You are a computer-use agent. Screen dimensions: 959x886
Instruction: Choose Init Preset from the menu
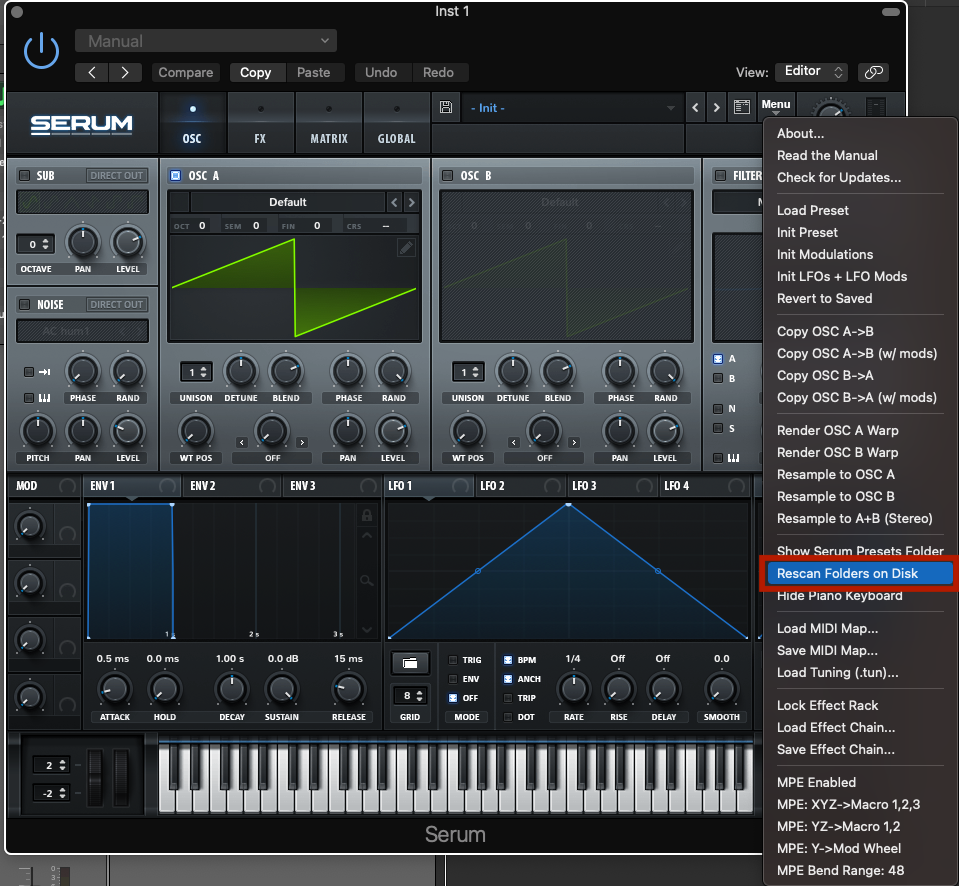pos(807,232)
